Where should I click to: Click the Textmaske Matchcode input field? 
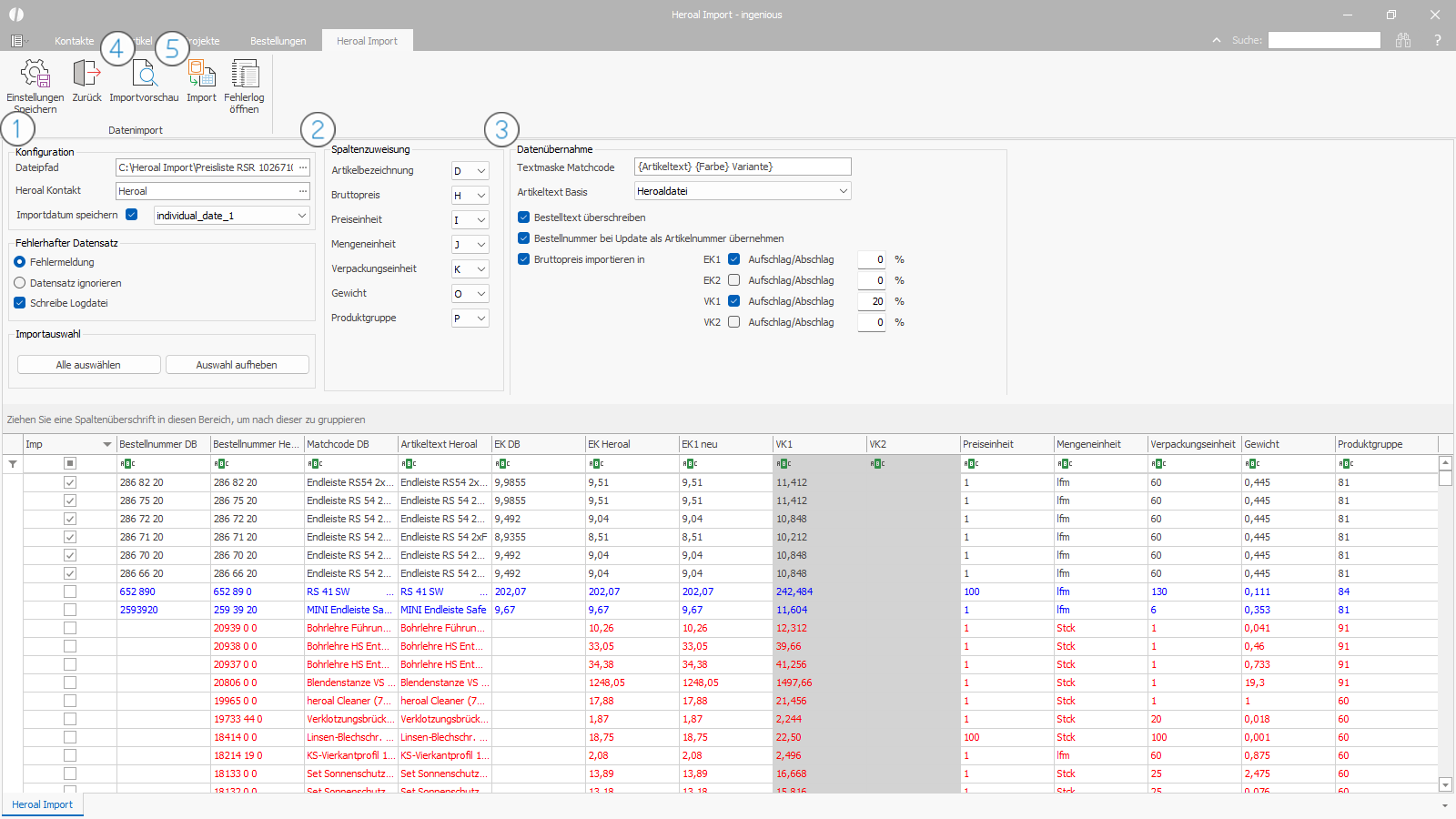point(743,167)
